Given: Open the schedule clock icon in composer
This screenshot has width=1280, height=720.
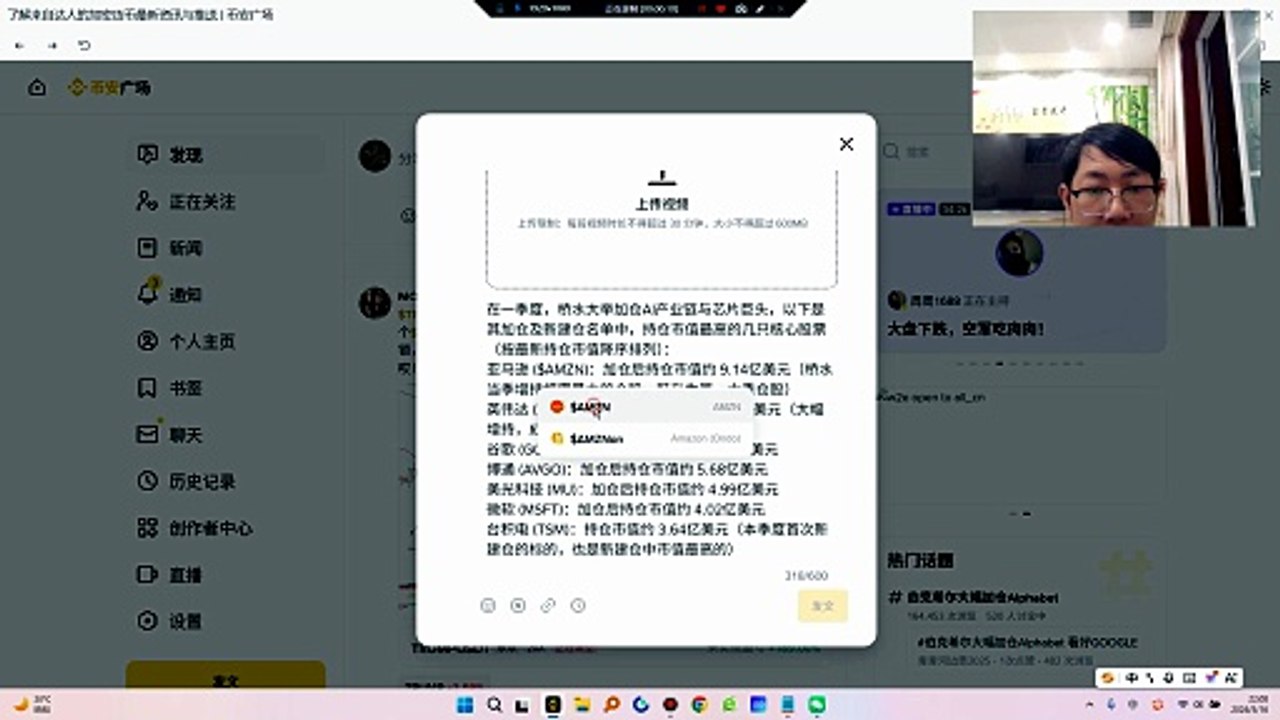Looking at the screenshot, I should 578,605.
